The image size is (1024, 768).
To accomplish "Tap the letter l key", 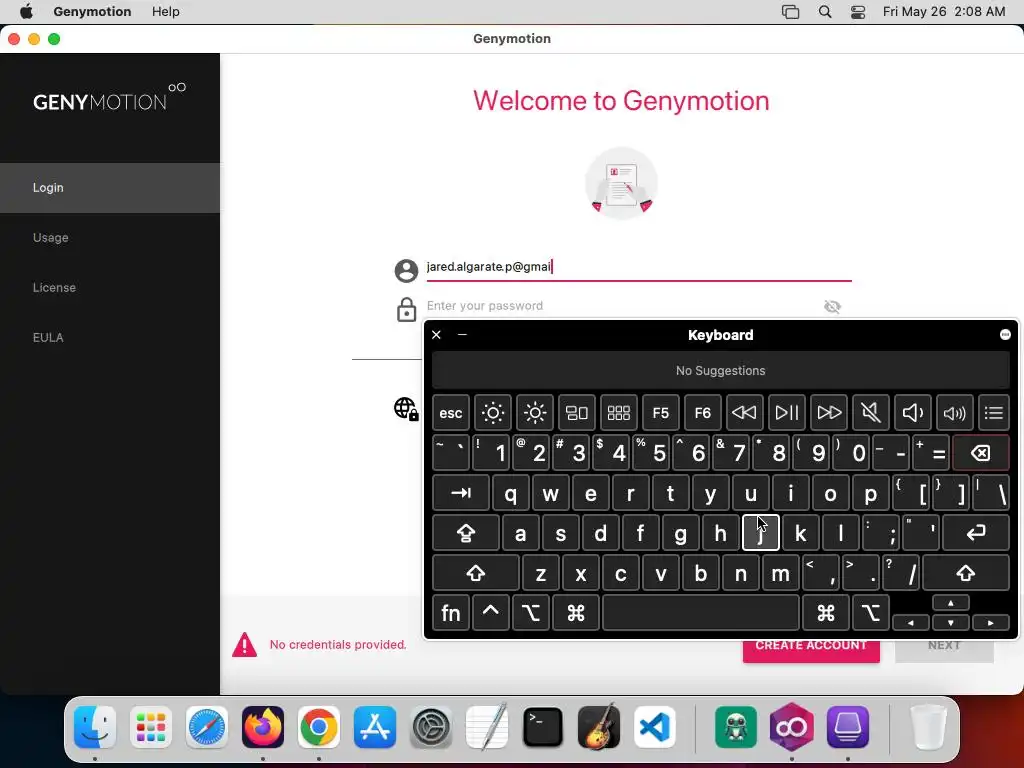I will [x=840, y=533].
